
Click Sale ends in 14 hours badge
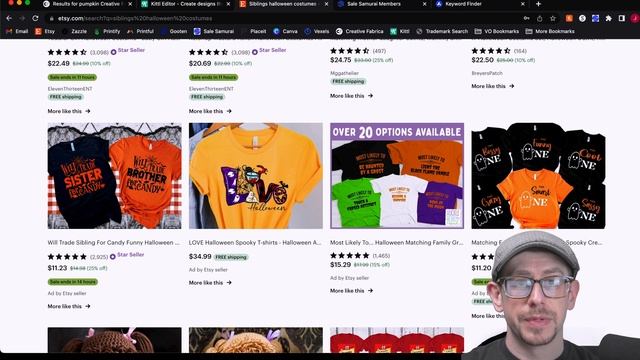[72, 282]
